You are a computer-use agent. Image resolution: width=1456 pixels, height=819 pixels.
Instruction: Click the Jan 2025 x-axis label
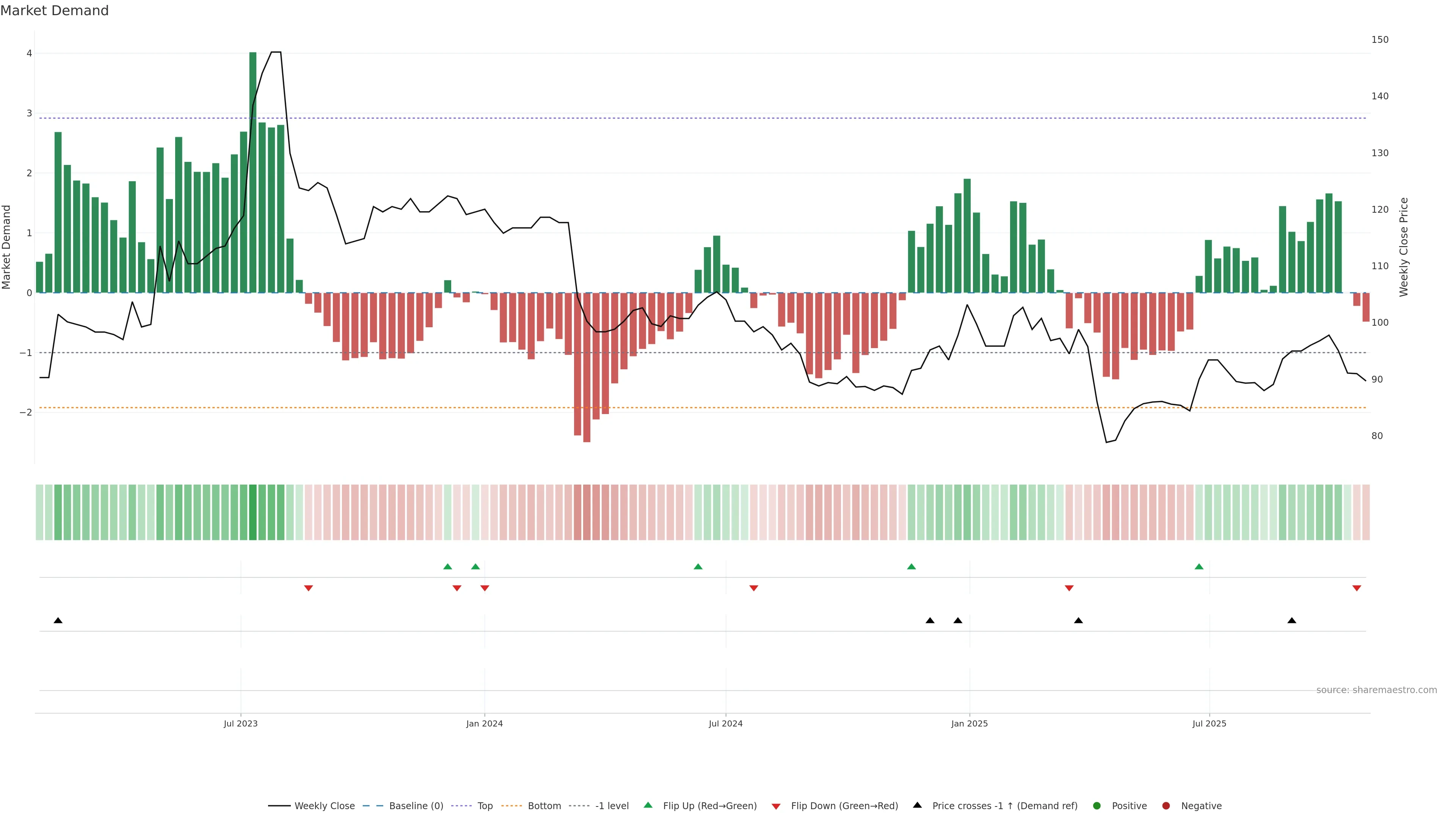click(970, 723)
